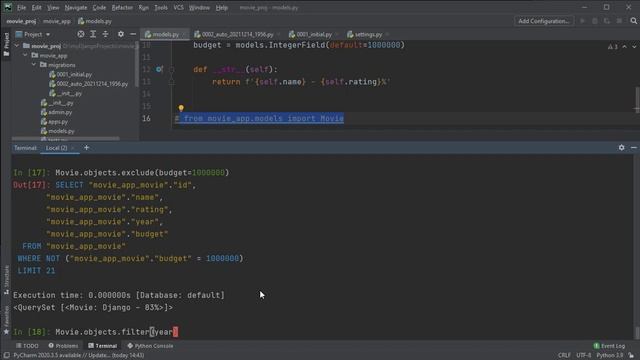The height and width of the screenshot is (360, 640).
Task: Click the yellow intention lightbulb icon
Action: pos(181,108)
